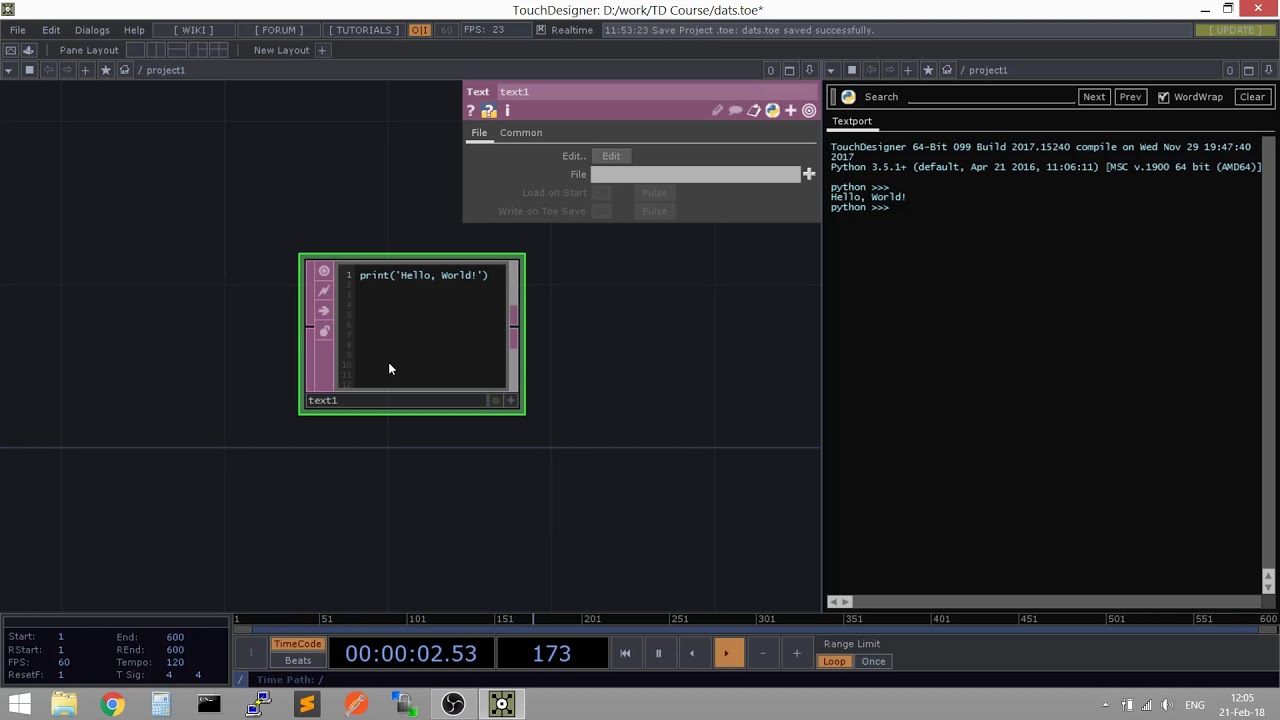Add a New Layout with plus
Screen dimensions: 1280x720
coord(322,50)
